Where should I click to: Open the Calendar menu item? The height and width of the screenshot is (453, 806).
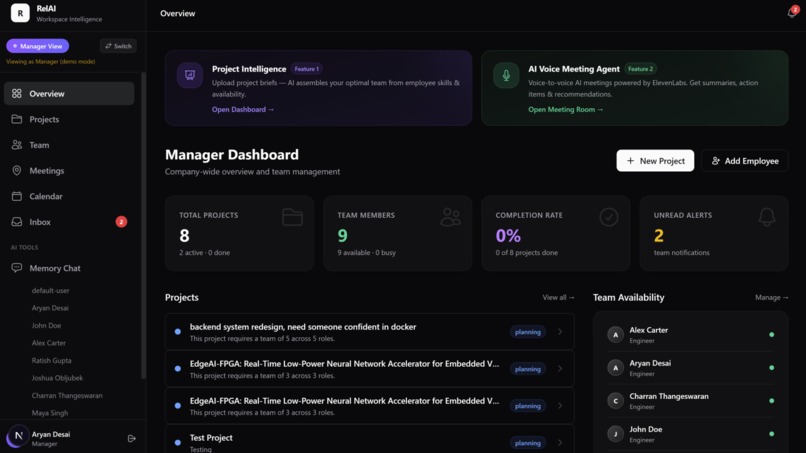click(69, 196)
